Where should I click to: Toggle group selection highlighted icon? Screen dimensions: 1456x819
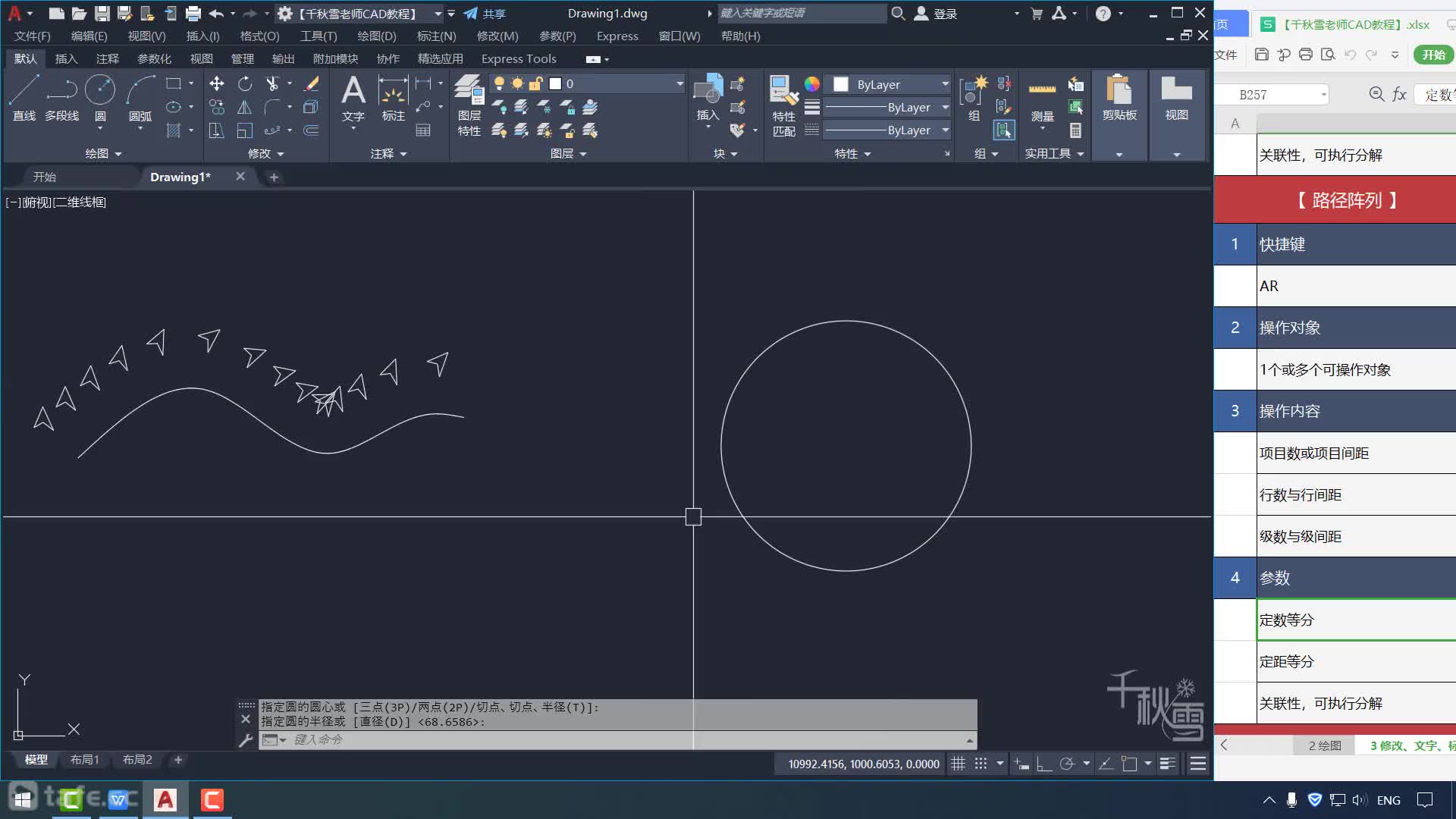[x=1003, y=130]
